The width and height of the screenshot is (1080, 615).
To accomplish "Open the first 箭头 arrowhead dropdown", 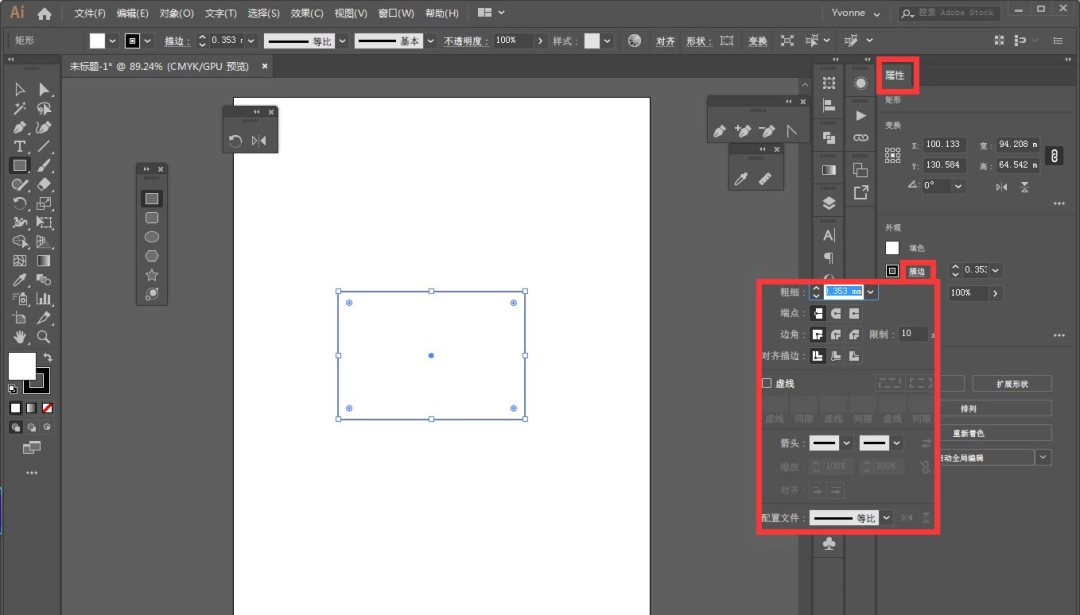I will point(847,443).
